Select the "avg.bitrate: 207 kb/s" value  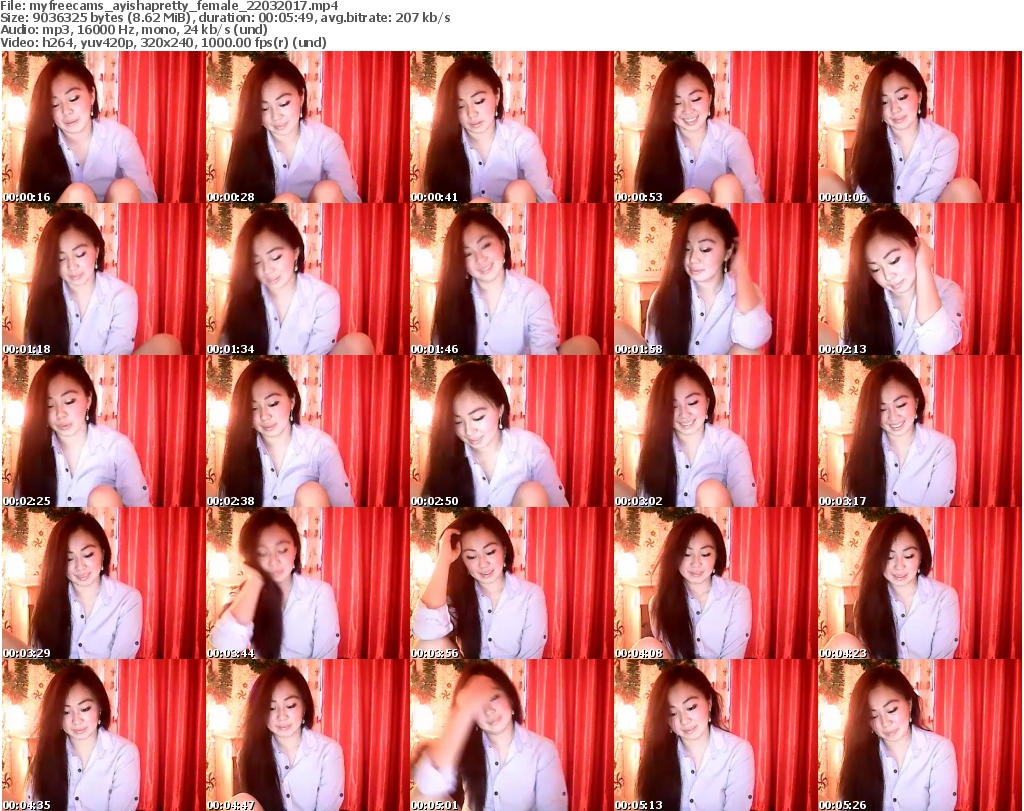[x=385, y=18]
